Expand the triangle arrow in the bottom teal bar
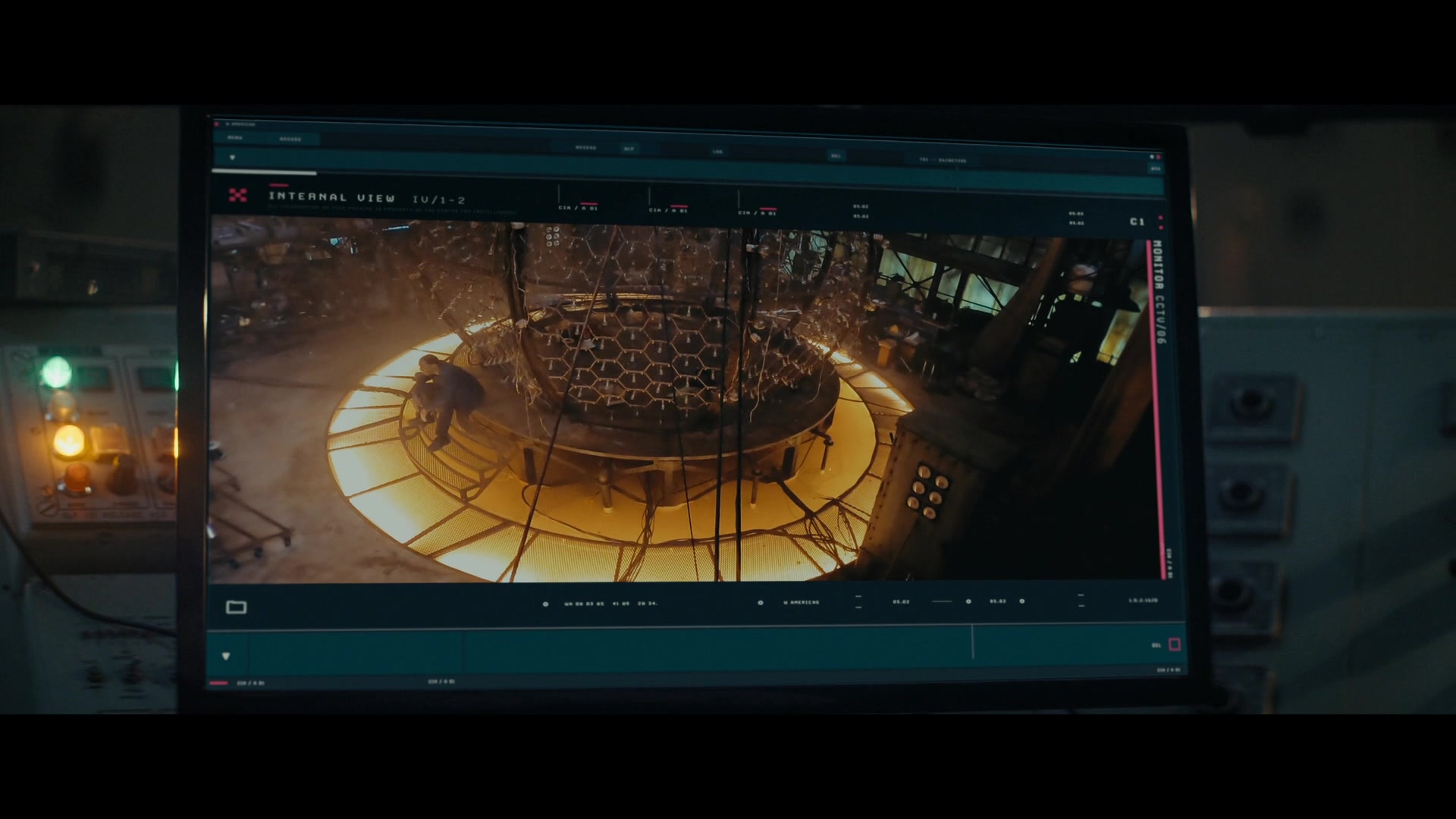1456x819 pixels. [x=226, y=656]
